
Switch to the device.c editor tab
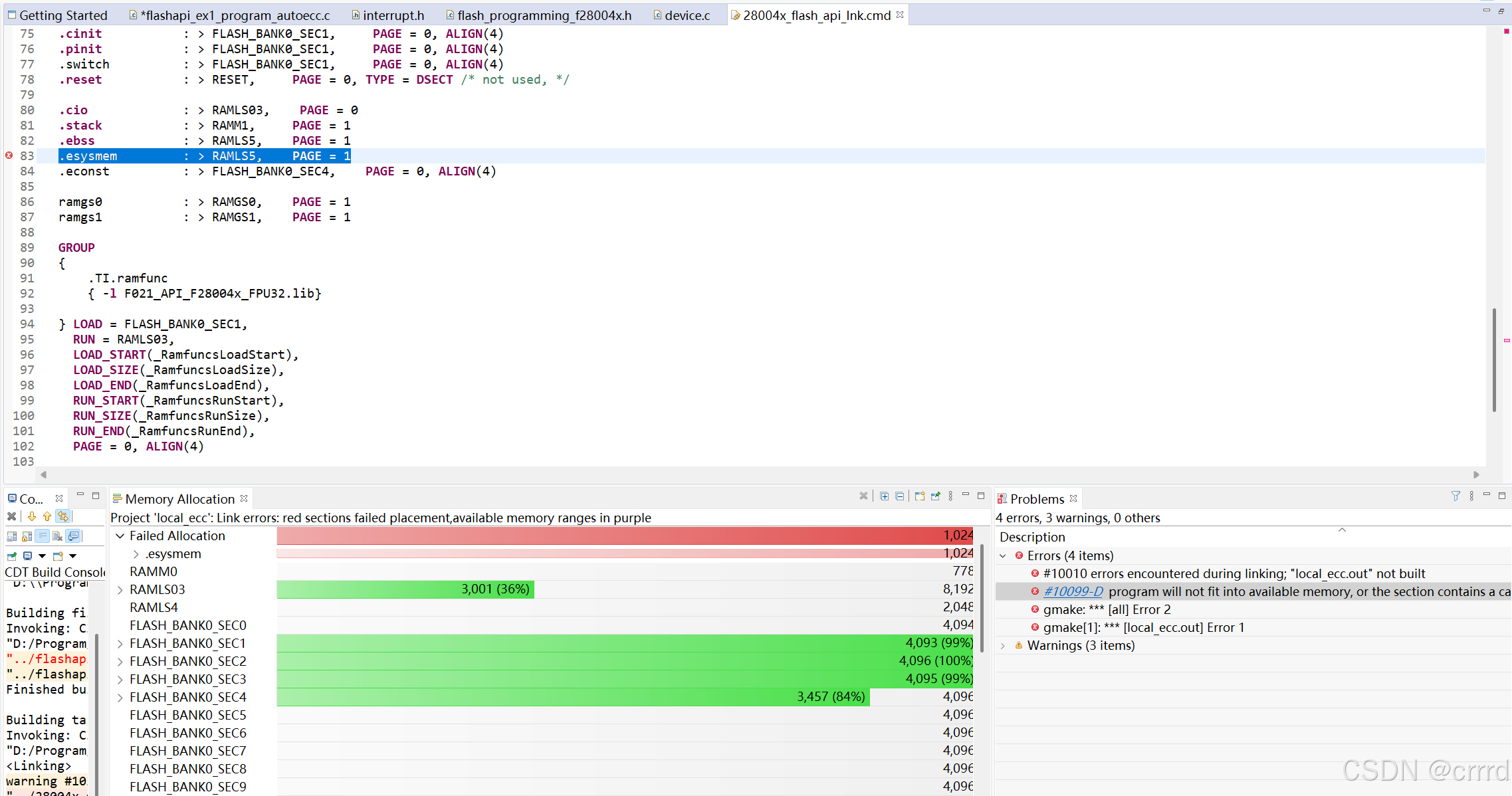pos(687,15)
